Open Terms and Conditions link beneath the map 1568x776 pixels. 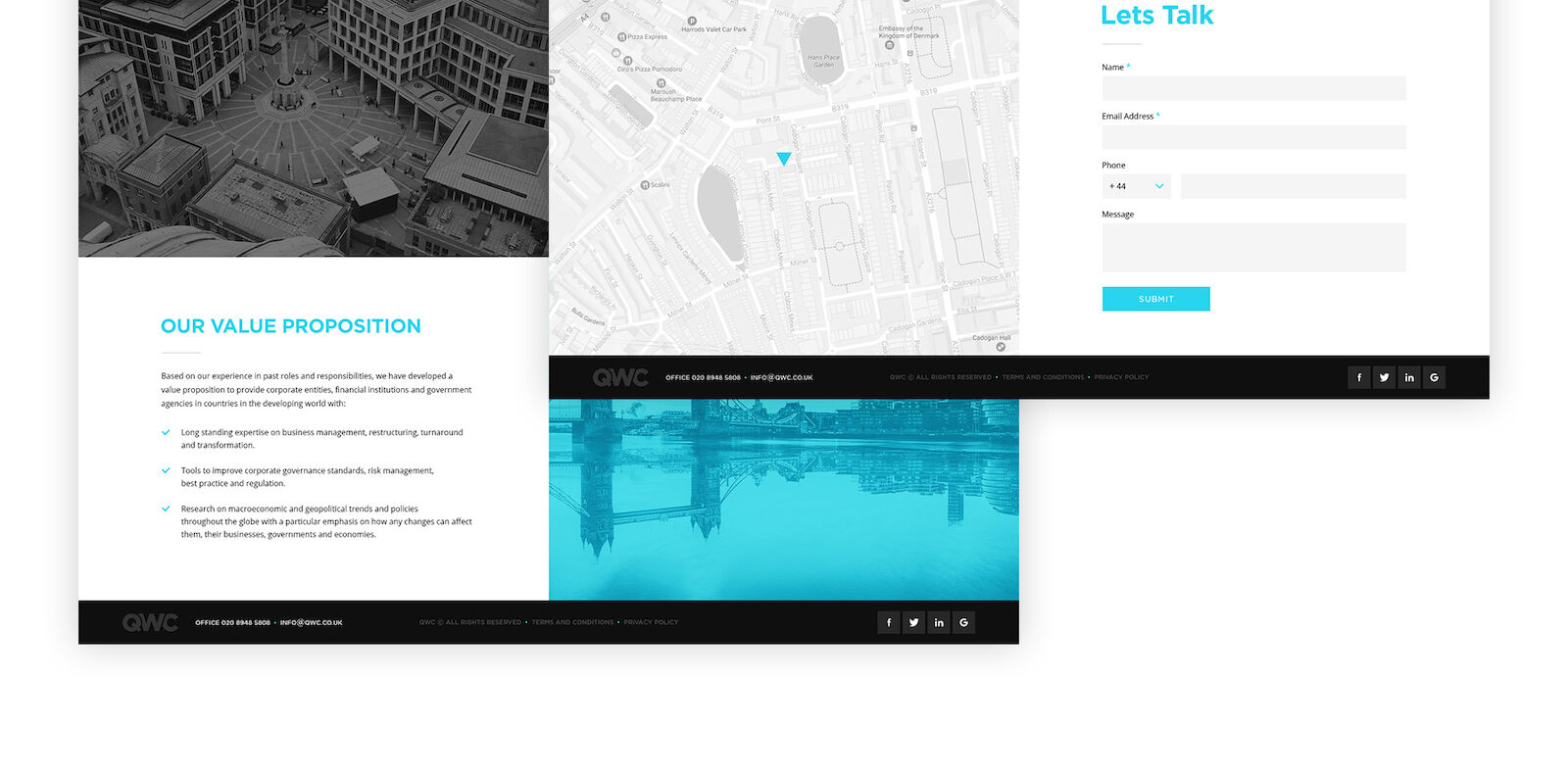tap(1043, 377)
